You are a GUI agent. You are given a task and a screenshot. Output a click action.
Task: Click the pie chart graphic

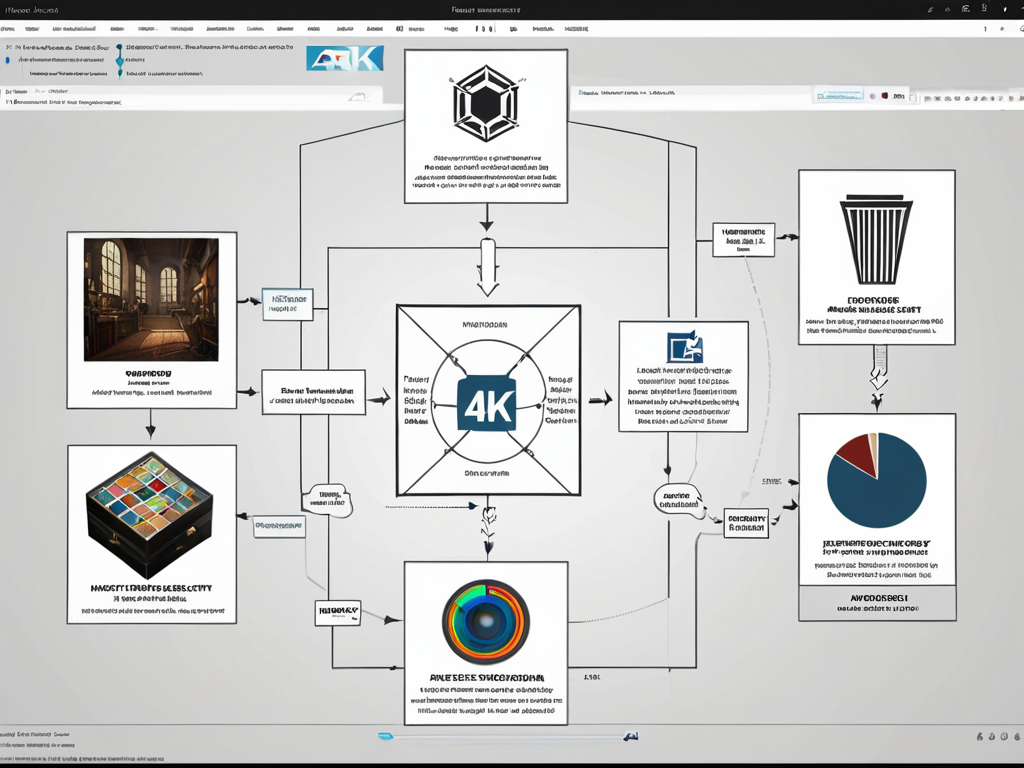(x=877, y=480)
